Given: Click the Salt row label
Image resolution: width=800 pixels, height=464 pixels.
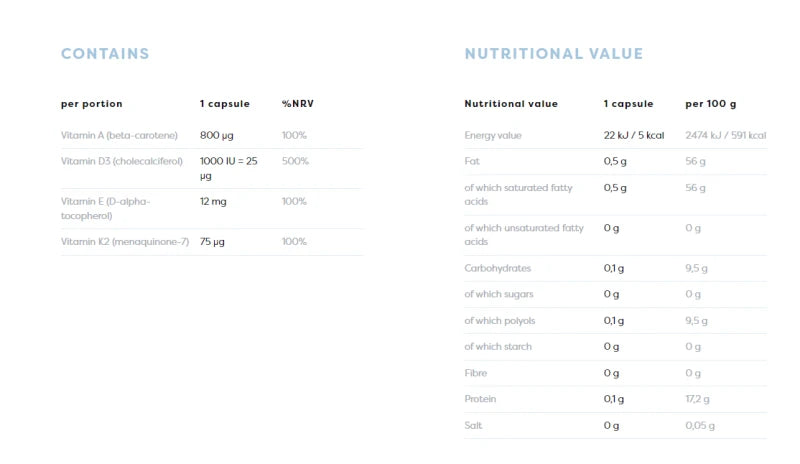Looking at the screenshot, I should (x=473, y=425).
